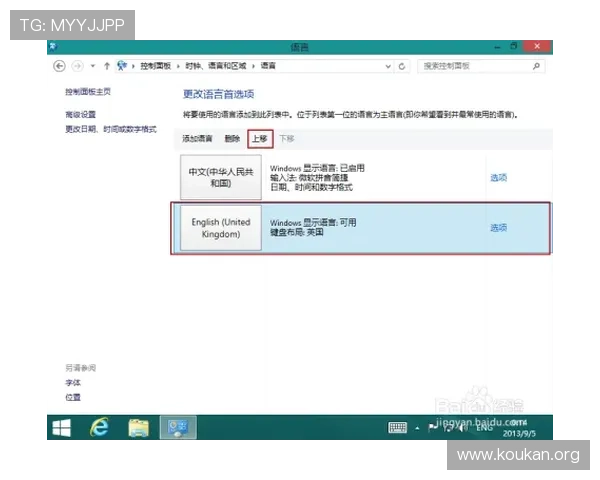Image resolution: width=600 pixels, height=480 pixels.
Task: Open the 控制面板主页 link
Action: [88, 91]
